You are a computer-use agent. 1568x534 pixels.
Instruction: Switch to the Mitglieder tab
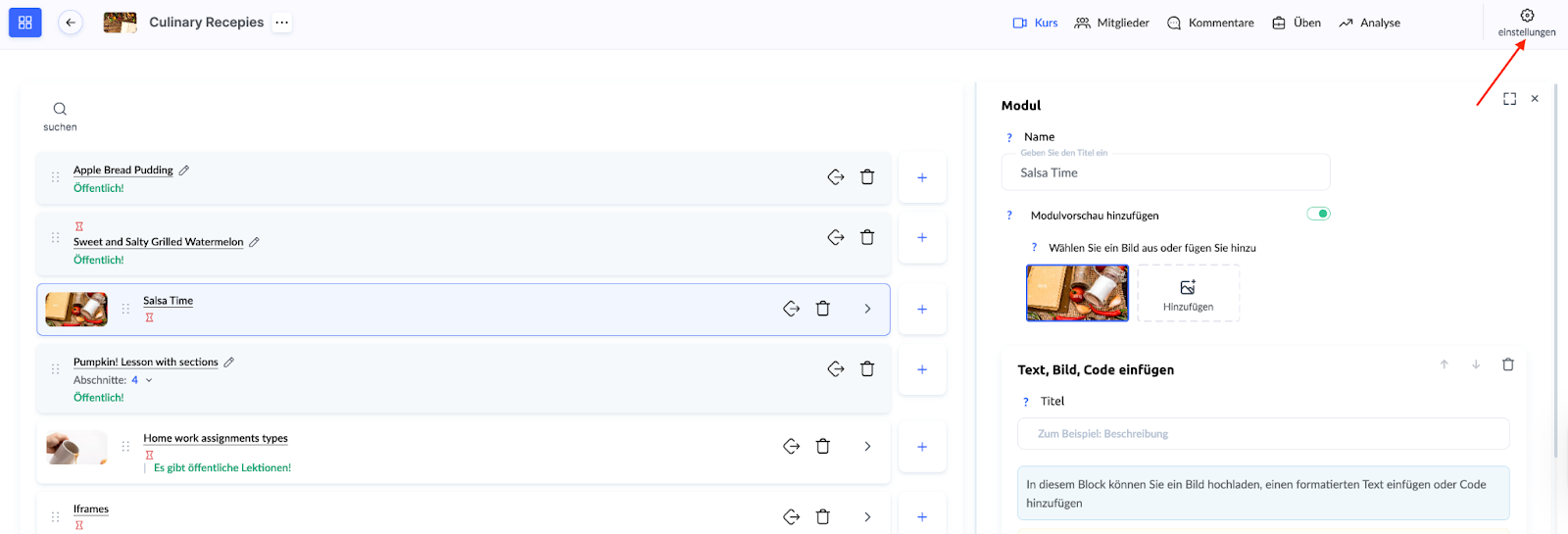pos(1111,23)
